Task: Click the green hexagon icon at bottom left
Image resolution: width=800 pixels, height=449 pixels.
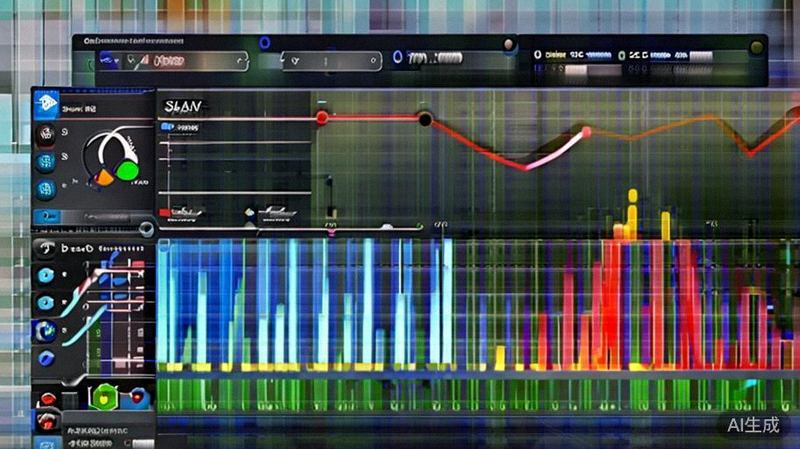Action: [x=103, y=397]
